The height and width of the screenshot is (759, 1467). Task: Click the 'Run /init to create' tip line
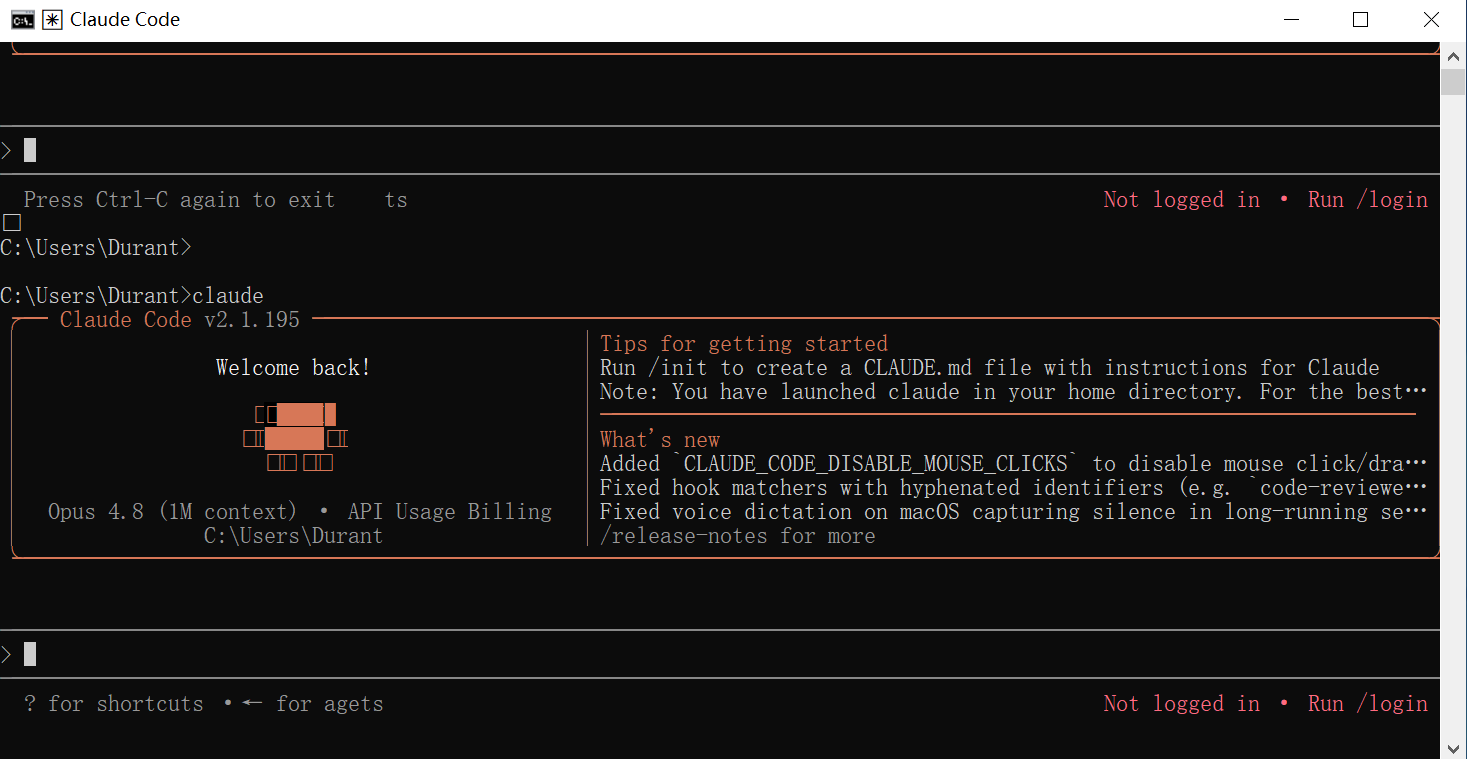point(990,368)
